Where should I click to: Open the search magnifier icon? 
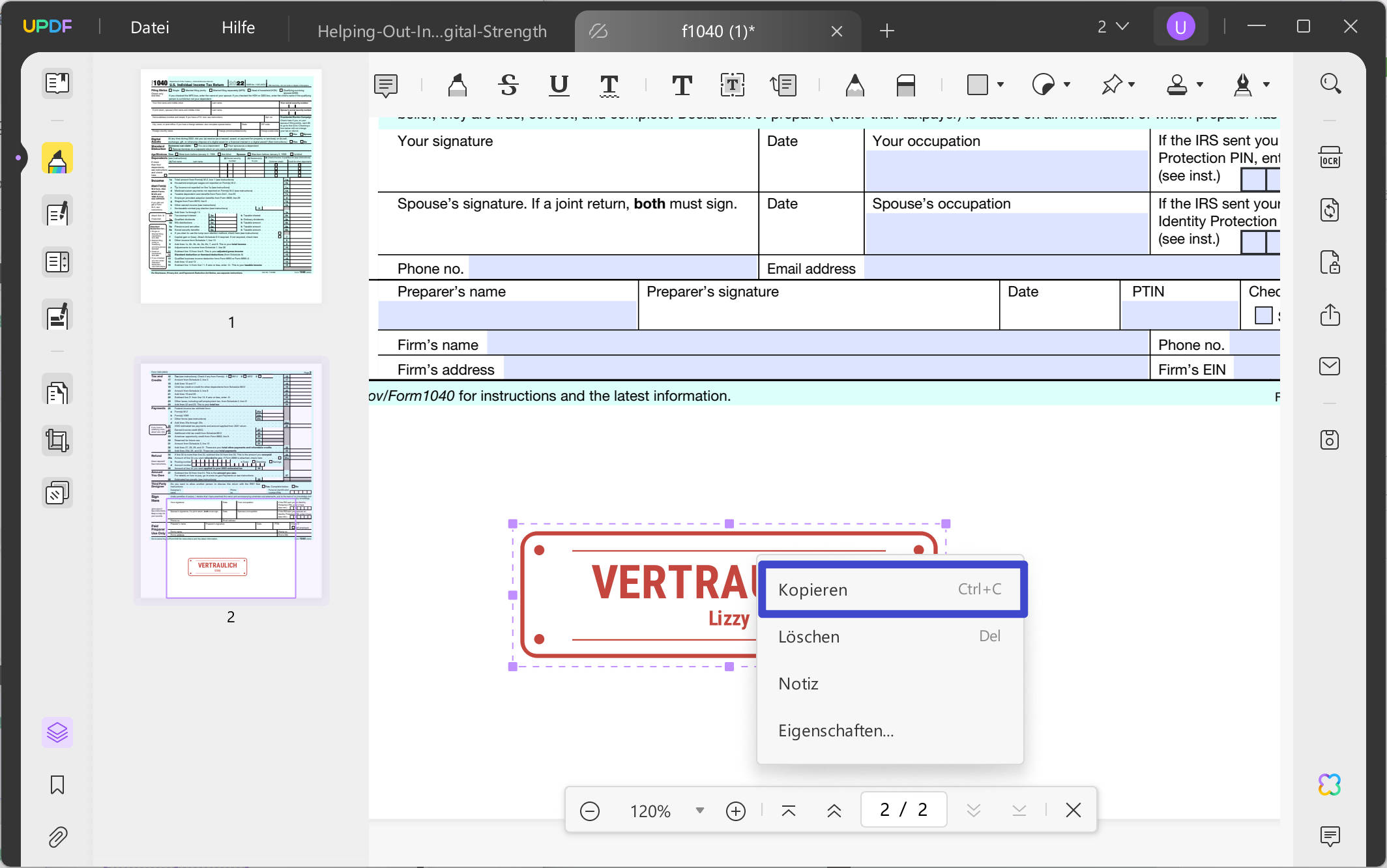click(1330, 83)
